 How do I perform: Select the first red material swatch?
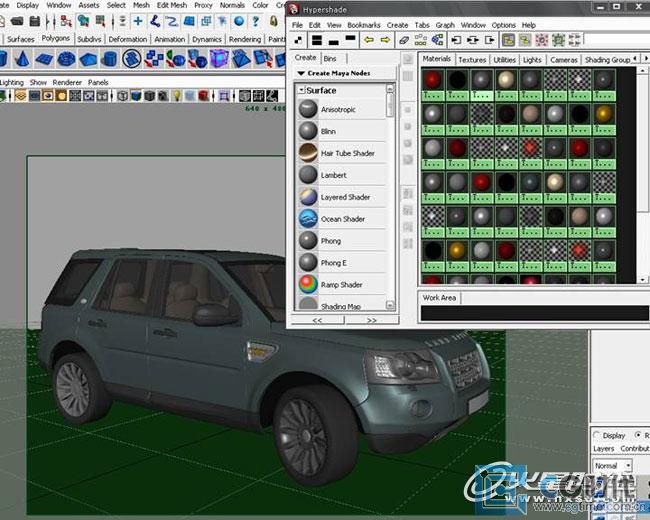click(433, 80)
